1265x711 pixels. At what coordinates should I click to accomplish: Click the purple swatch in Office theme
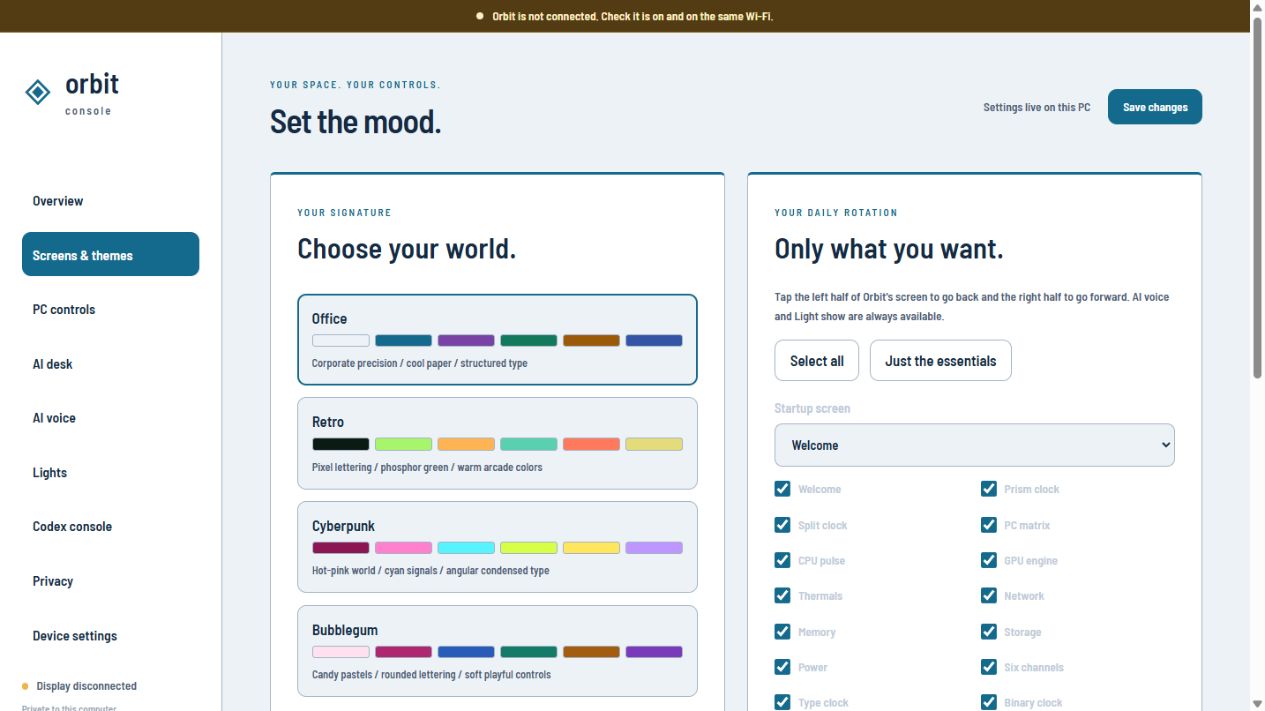[x=466, y=341]
